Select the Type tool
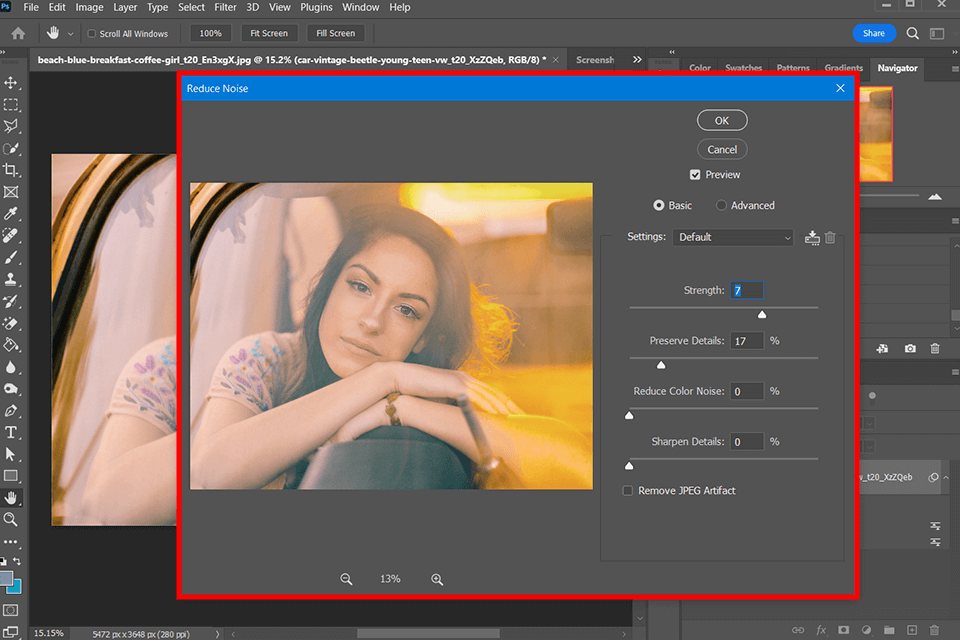The image size is (960, 640). pyautogui.click(x=10, y=432)
